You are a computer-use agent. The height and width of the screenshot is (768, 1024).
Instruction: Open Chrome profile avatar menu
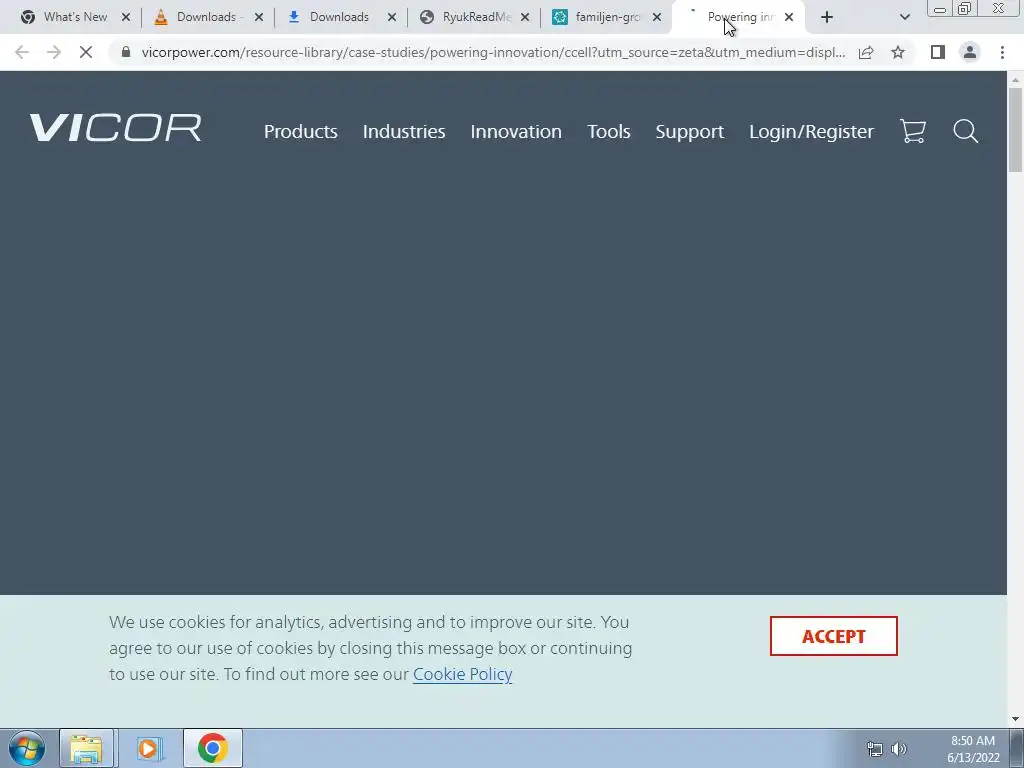click(x=970, y=52)
